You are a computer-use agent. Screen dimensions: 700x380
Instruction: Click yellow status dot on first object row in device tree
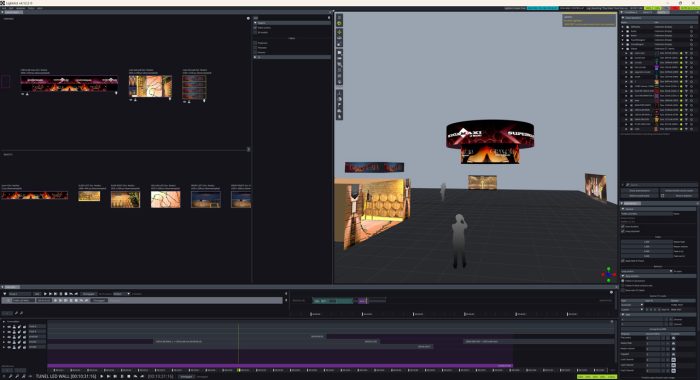(681, 53)
